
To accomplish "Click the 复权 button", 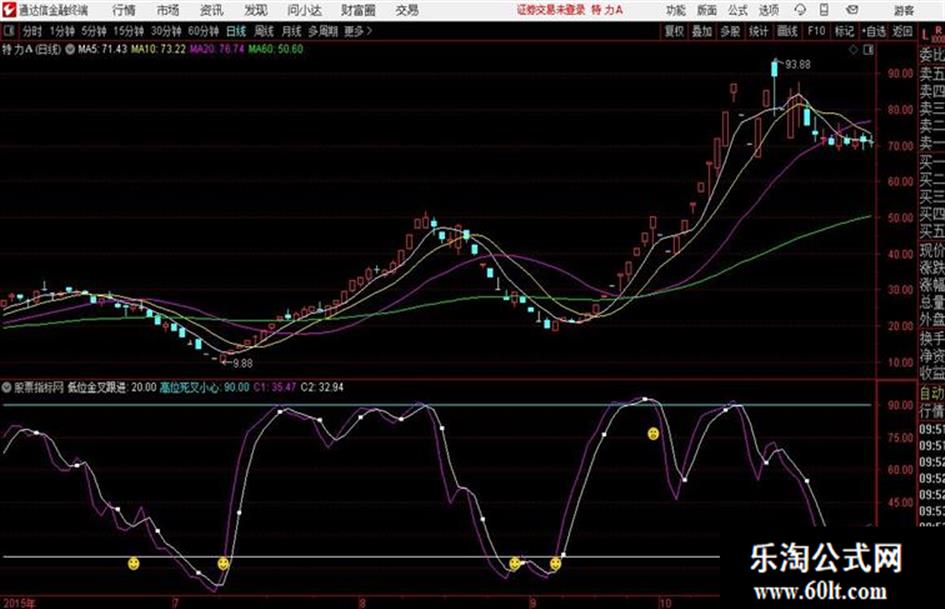I will pos(674,31).
